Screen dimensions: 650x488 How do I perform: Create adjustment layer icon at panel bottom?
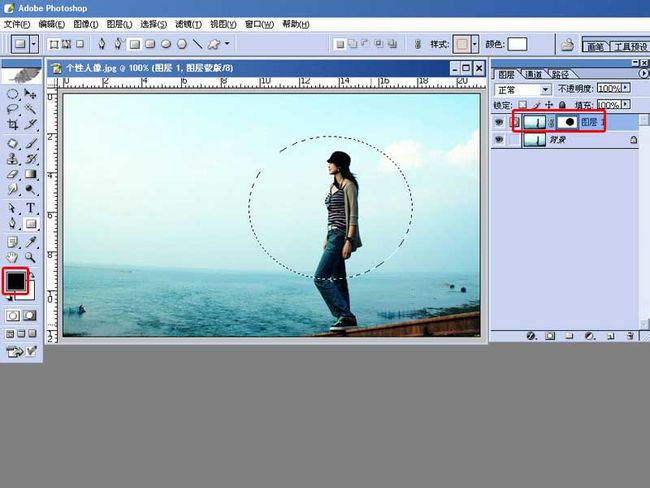[x=589, y=336]
